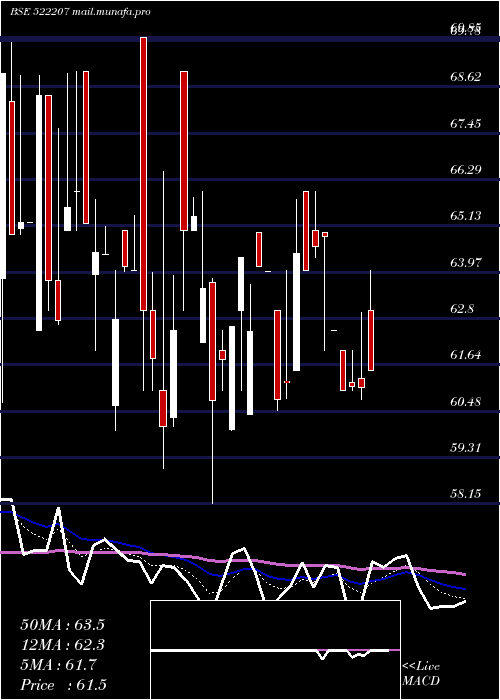Click the '50MA : 63.5' readout
Image resolution: width=500 pixels, height=700 pixels.
pyautogui.click(x=63, y=625)
